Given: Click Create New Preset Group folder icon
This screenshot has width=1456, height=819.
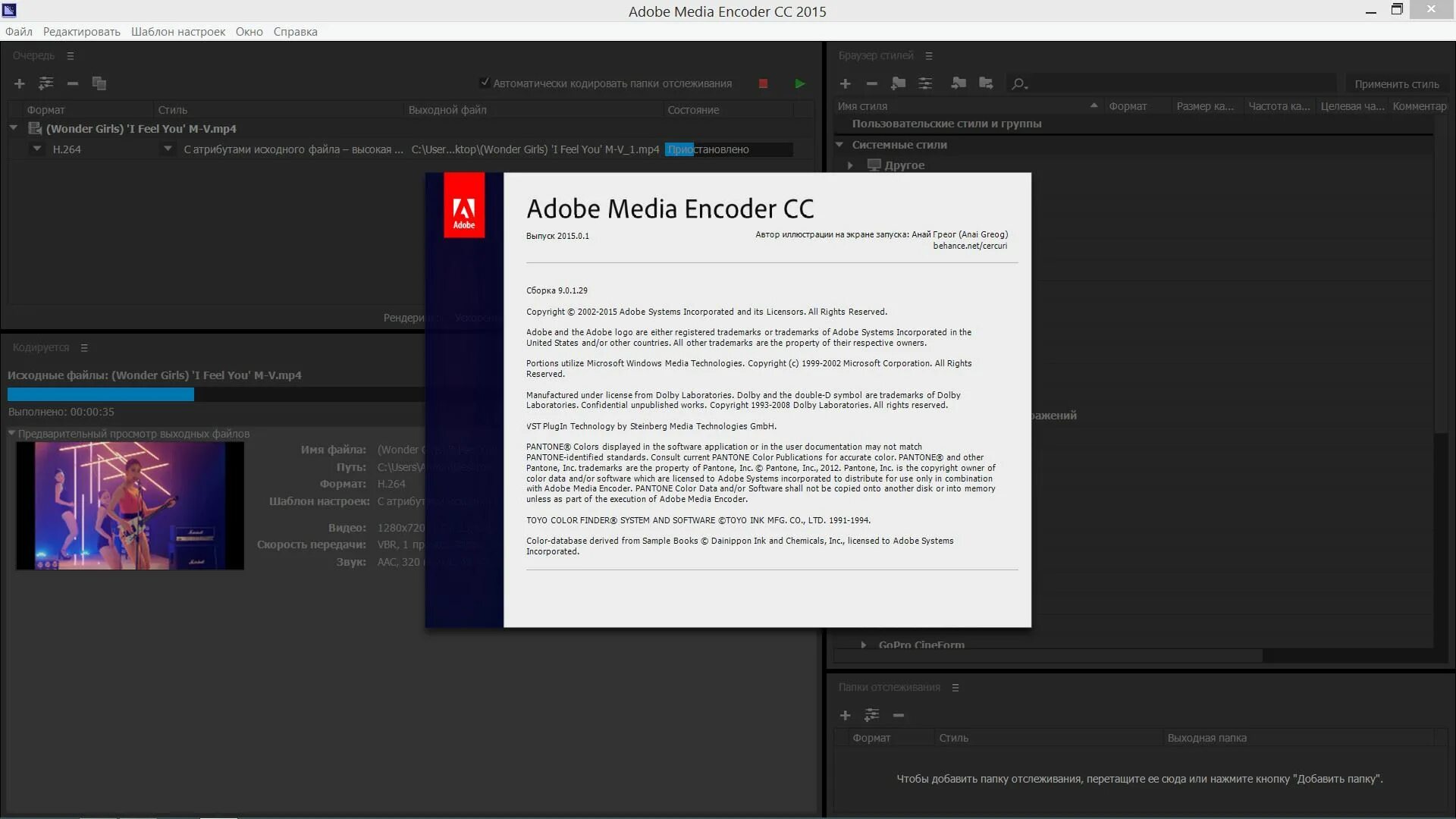Looking at the screenshot, I should tap(899, 83).
